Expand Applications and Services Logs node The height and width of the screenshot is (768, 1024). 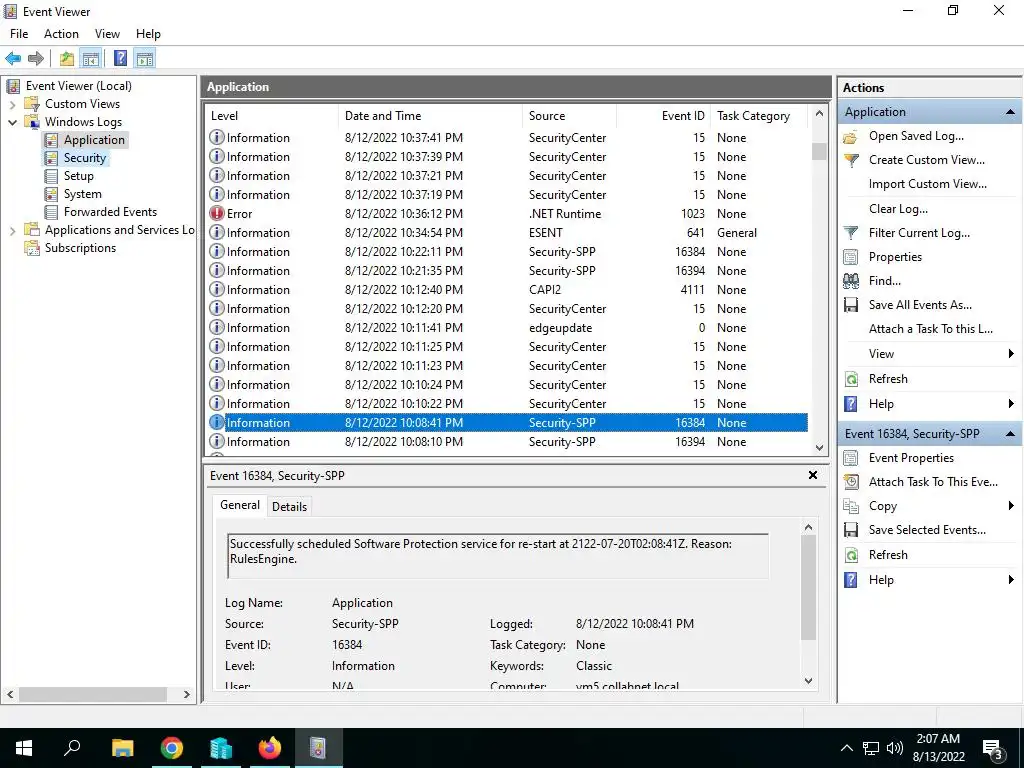12,231
